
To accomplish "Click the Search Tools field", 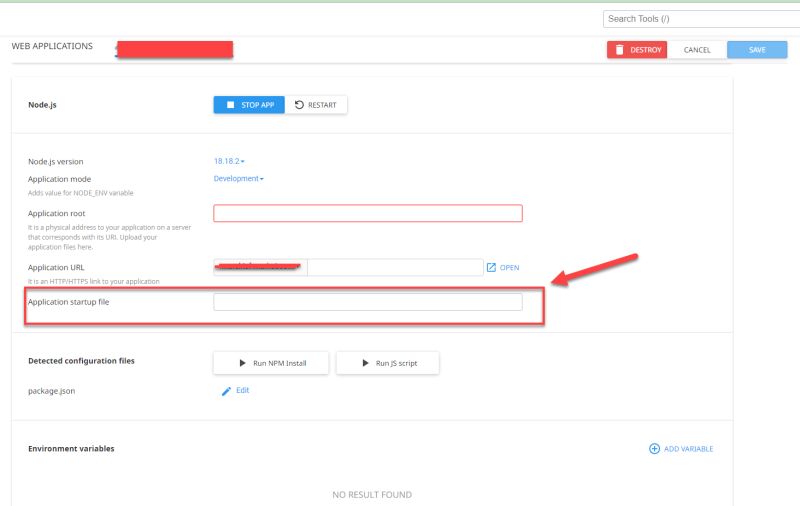I will pyautogui.click(x=702, y=19).
